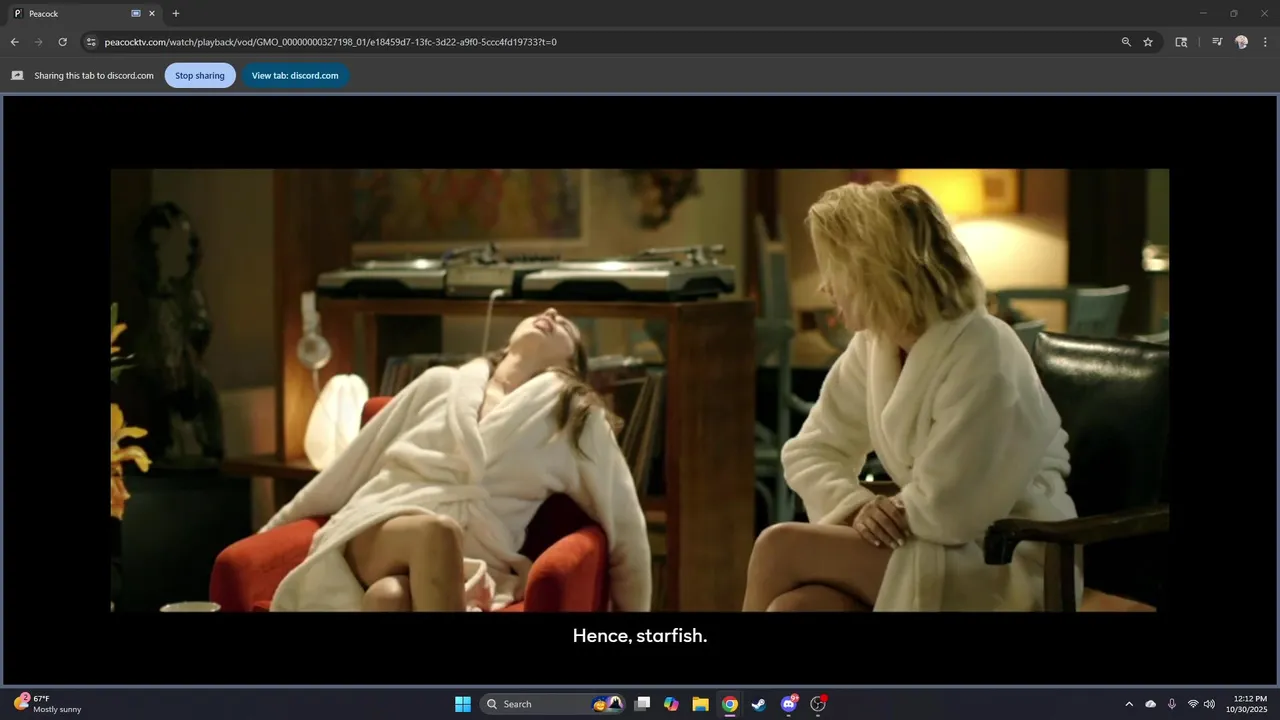
Task: Open the Chrome three-dot menu
Action: [1265, 42]
